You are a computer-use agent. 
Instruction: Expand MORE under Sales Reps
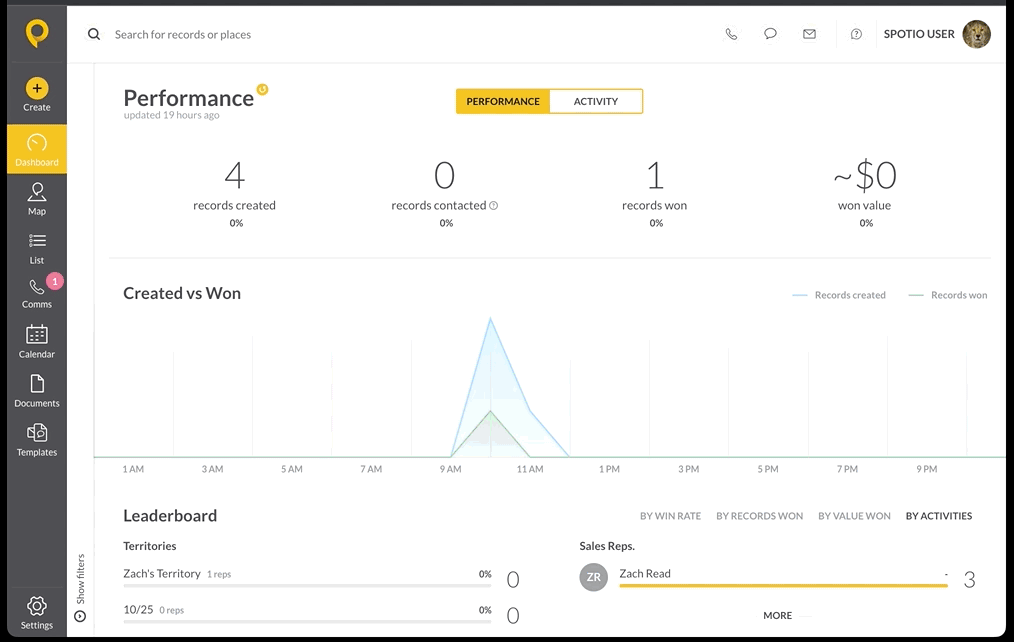(x=777, y=615)
